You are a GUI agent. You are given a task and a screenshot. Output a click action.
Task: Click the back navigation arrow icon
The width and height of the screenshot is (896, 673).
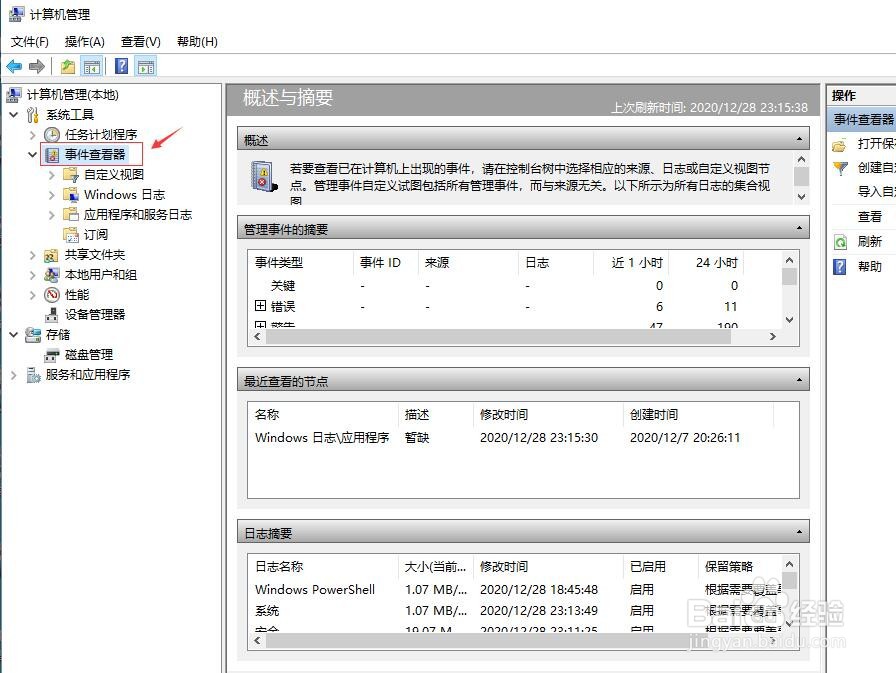coord(14,64)
